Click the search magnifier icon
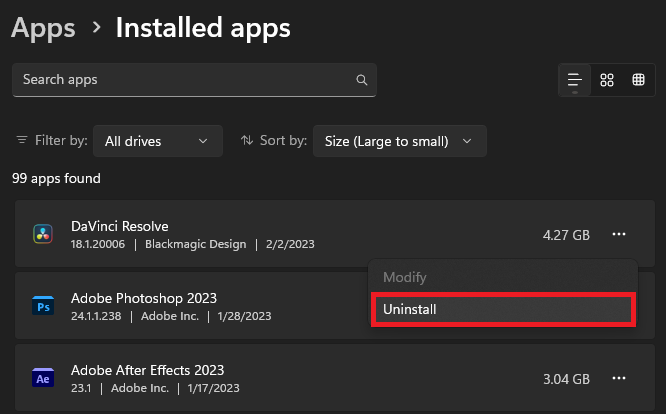The width and height of the screenshot is (666, 414). (361, 80)
